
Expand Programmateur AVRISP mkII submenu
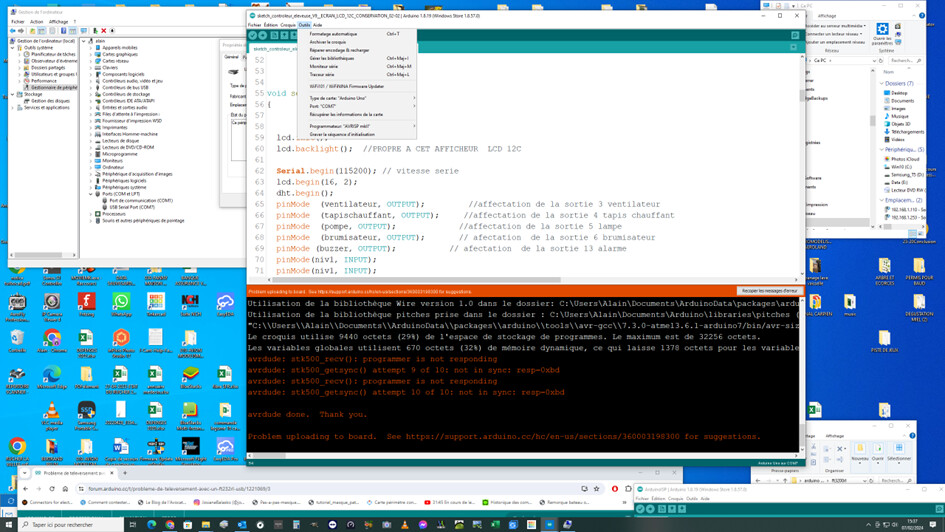click(x=357, y=127)
